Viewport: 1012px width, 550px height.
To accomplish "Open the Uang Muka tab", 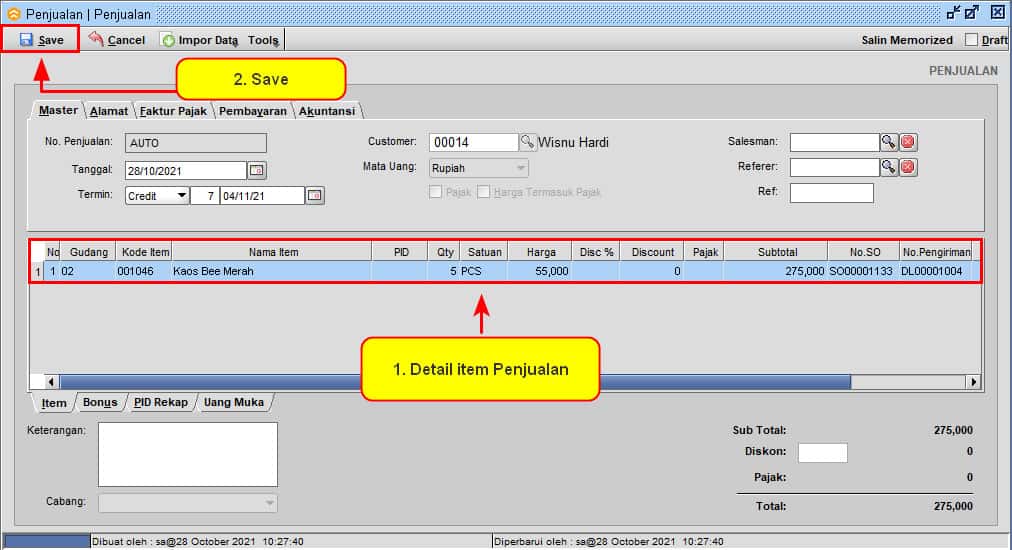I will tap(234, 402).
